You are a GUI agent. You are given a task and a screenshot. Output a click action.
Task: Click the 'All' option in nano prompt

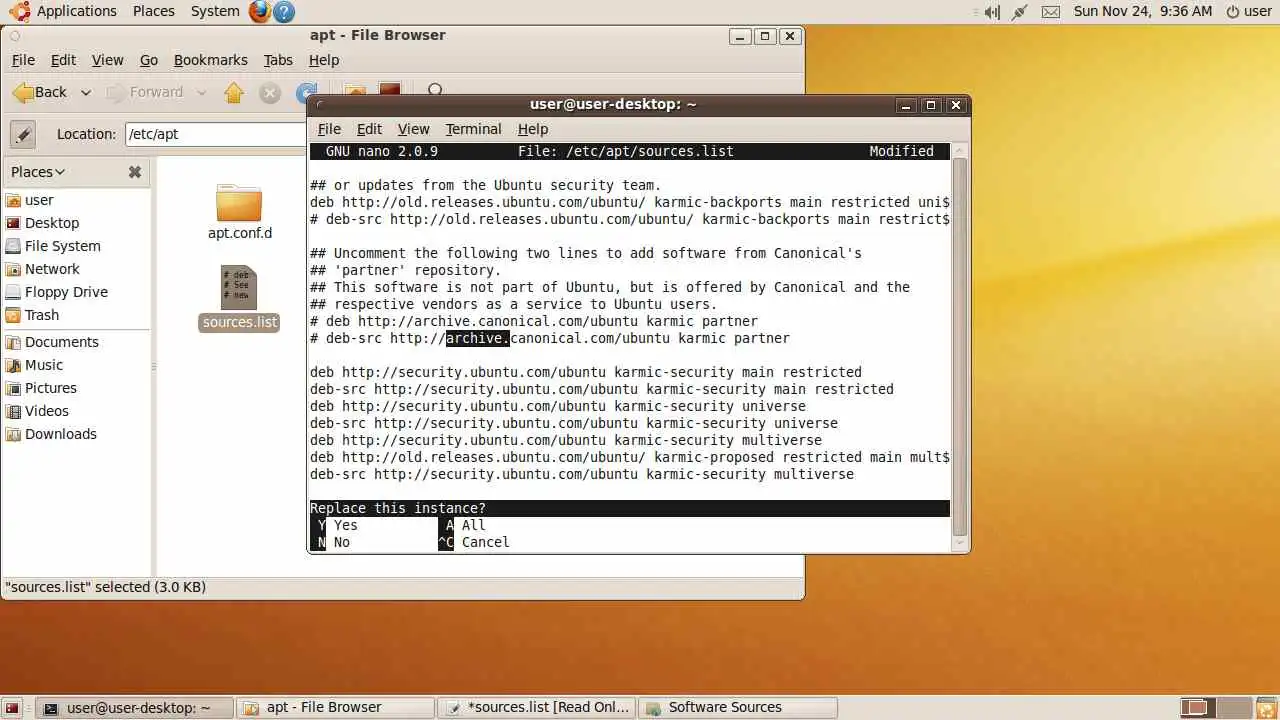coord(473,525)
